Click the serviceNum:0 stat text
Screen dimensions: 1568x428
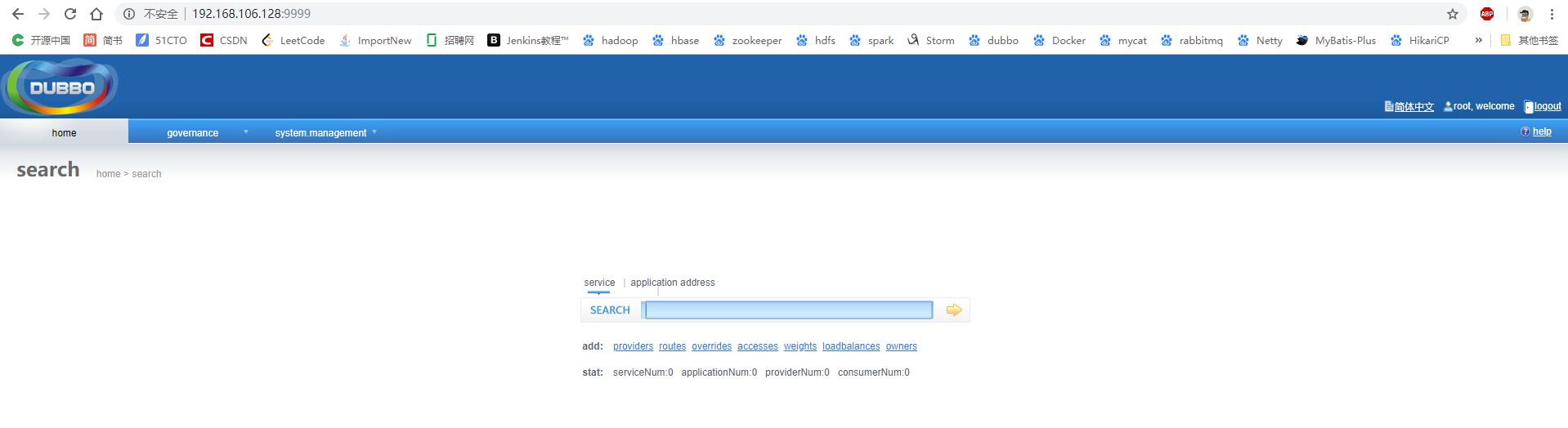(x=643, y=372)
